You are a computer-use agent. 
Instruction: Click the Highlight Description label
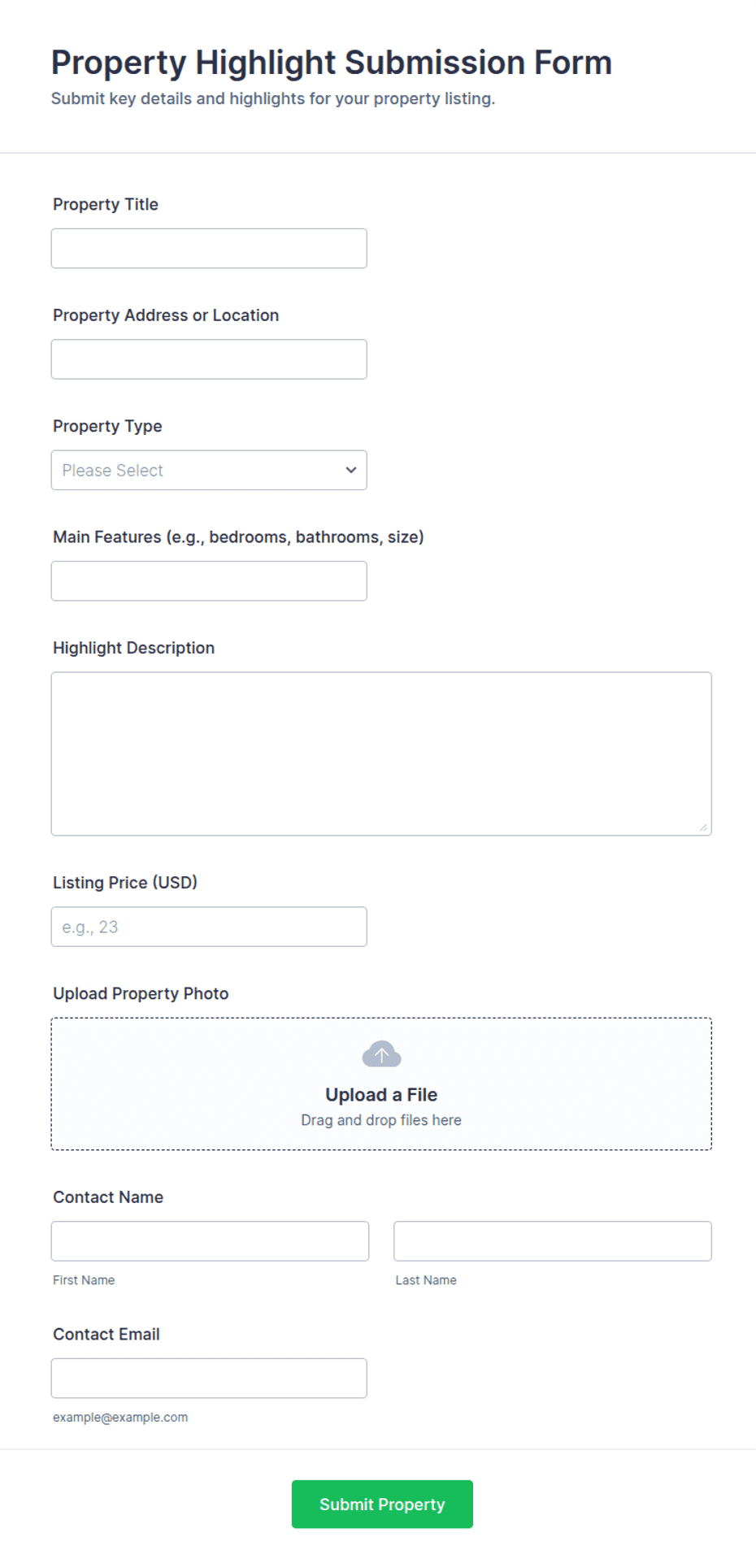(x=134, y=648)
